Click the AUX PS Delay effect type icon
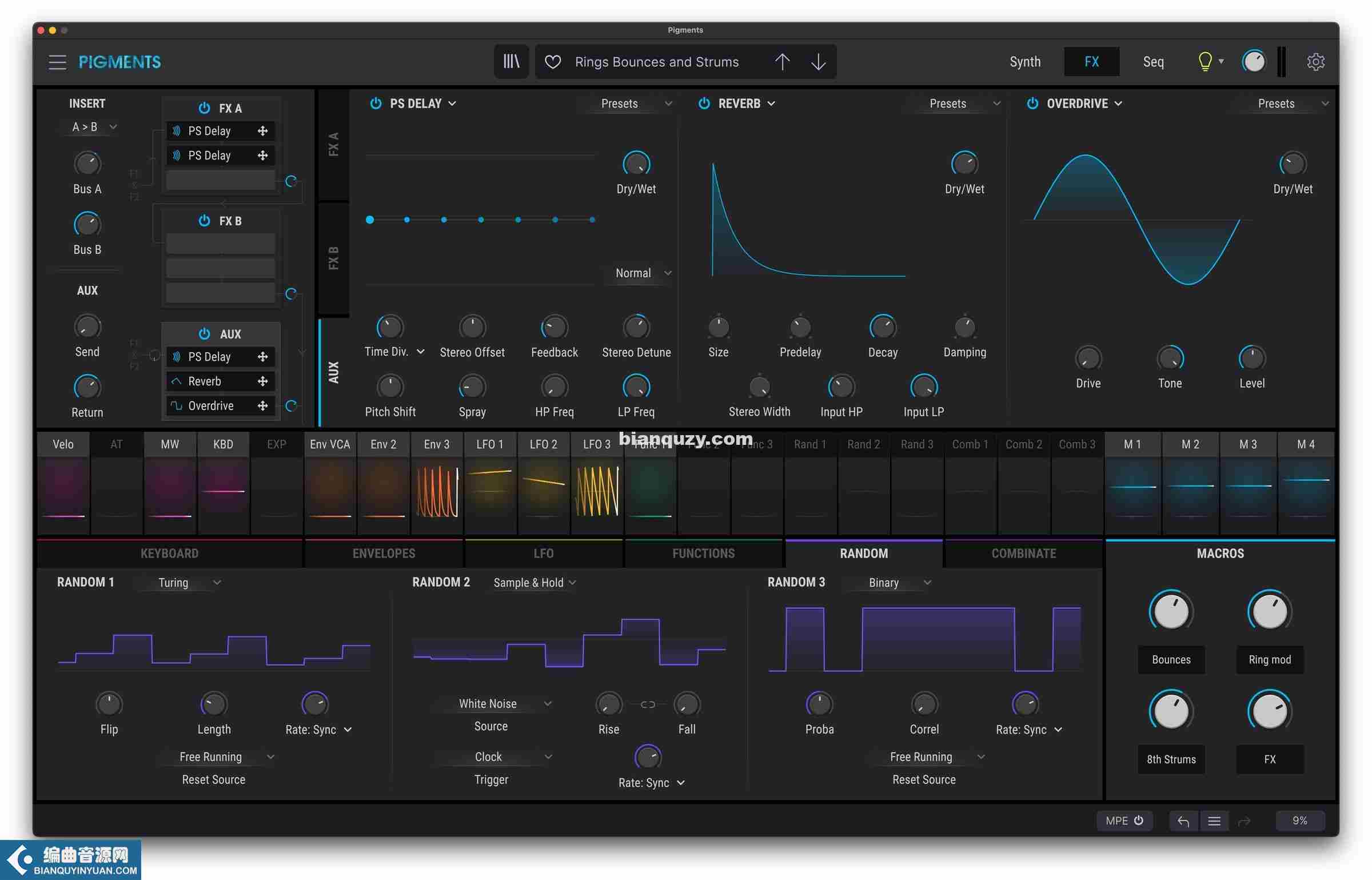This screenshot has height=880, width=1372. pyautogui.click(x=177, y=357)
